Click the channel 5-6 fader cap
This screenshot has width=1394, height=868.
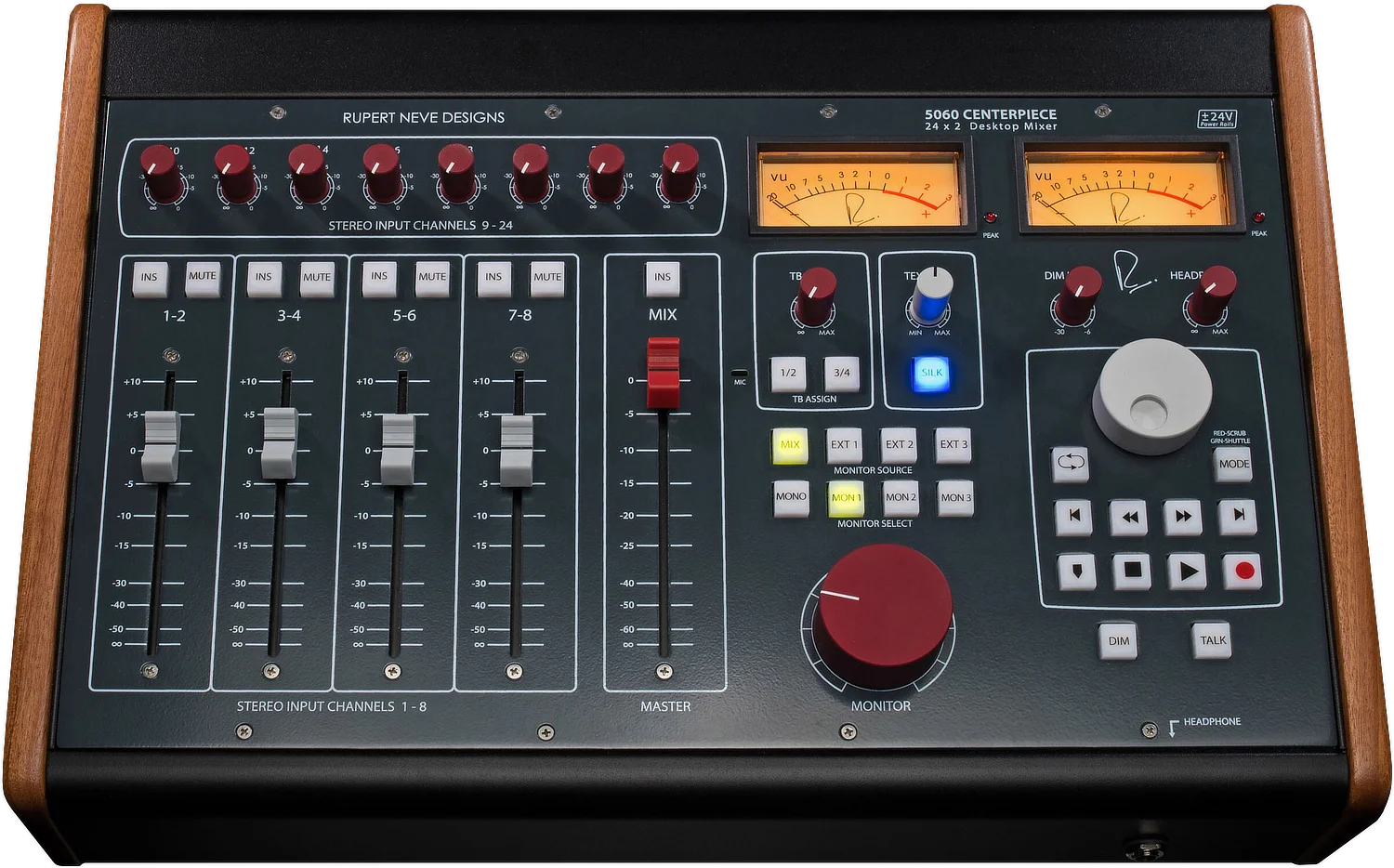399,449
